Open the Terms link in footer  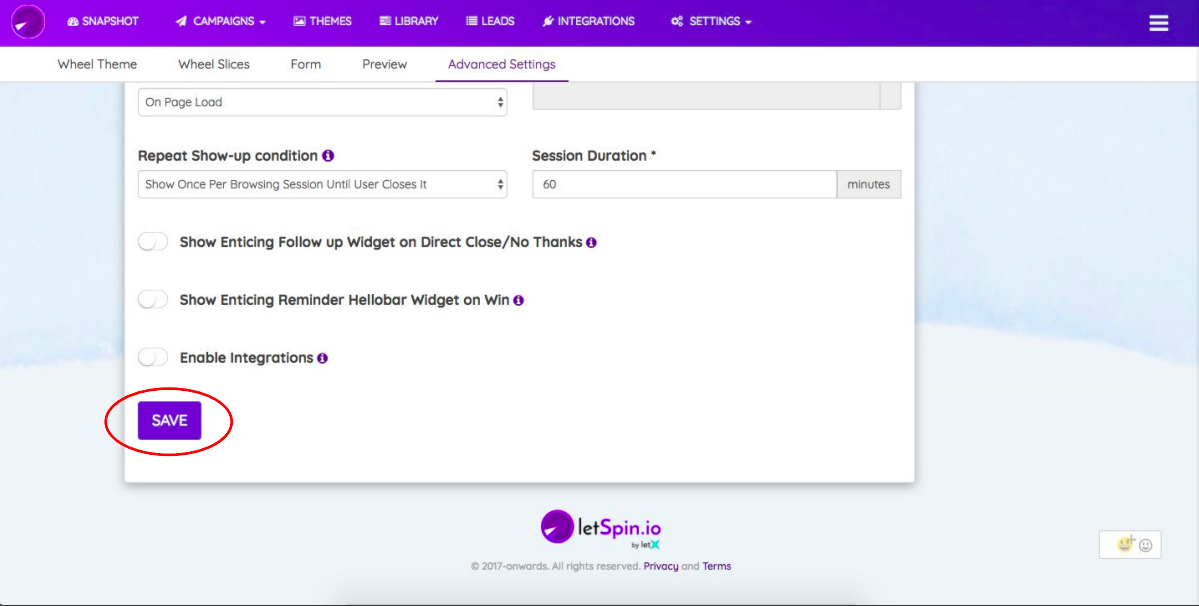[716, 566]
